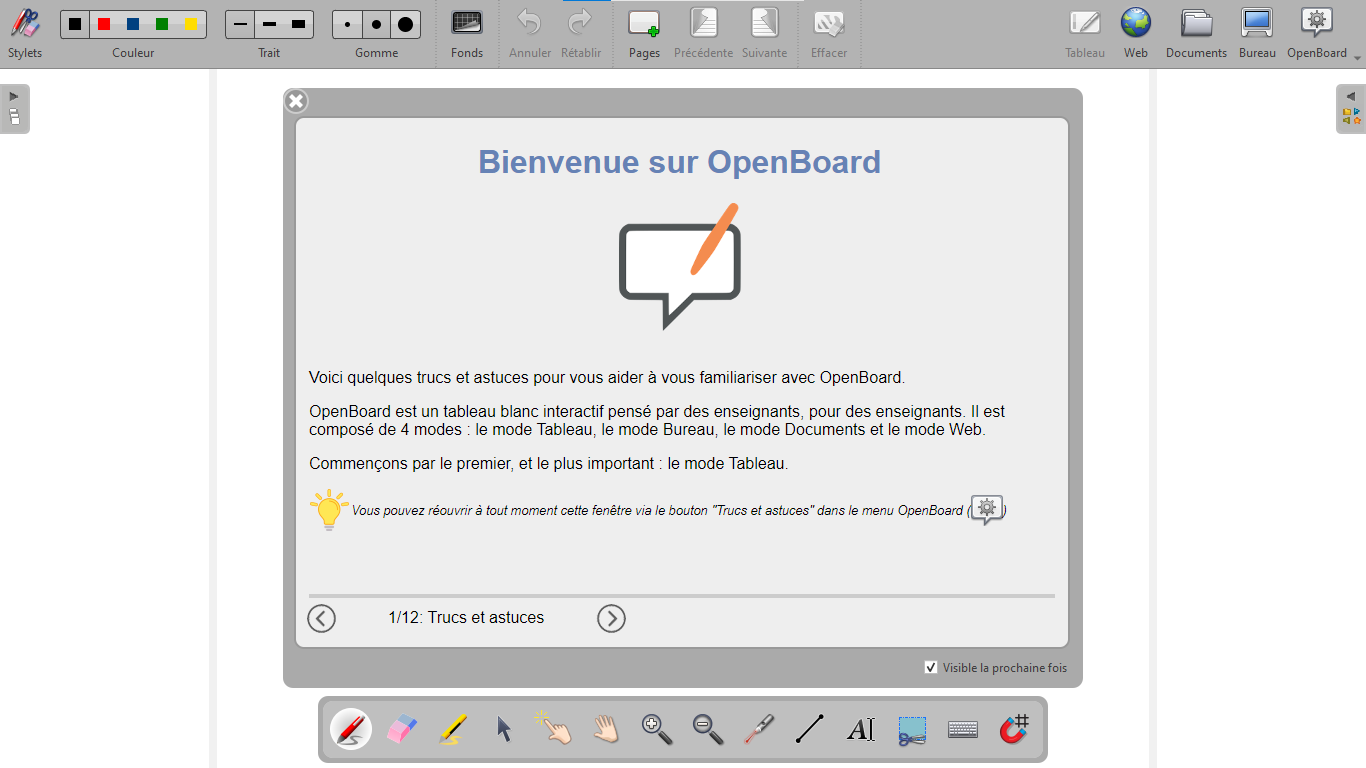Pick the red drawing color
Image resolution: width=1366 pixels, height=768 pixels.
102,22
